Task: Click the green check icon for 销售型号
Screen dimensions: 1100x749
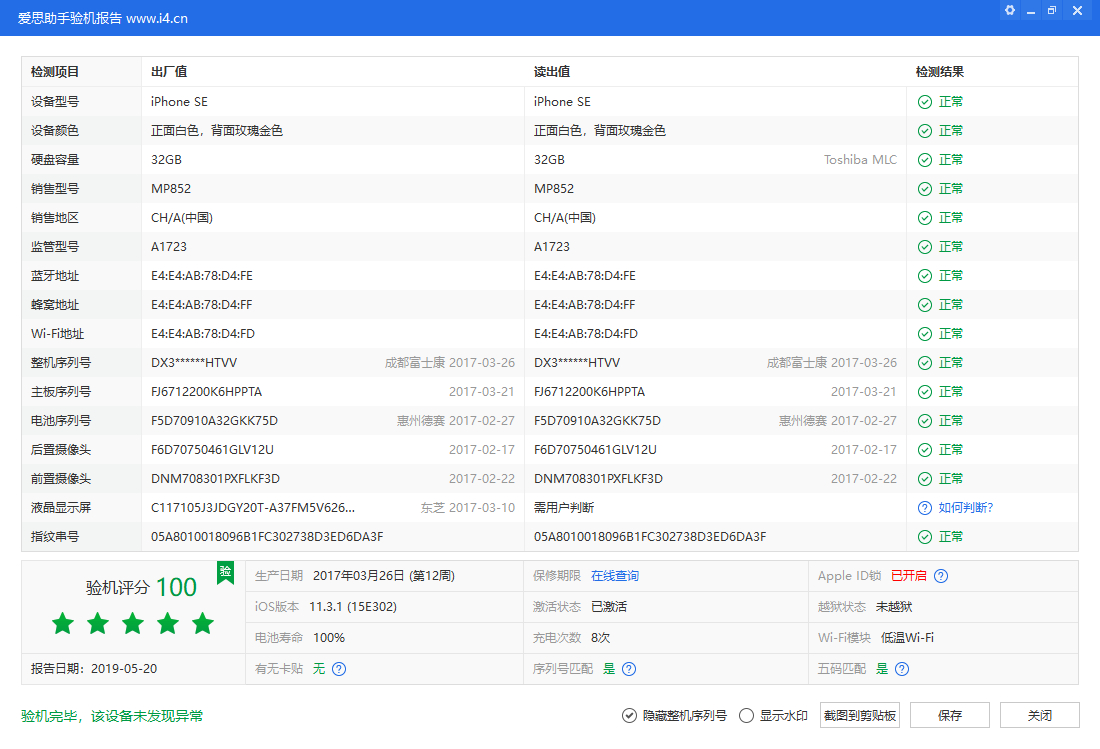Action: tap(925, 189)
